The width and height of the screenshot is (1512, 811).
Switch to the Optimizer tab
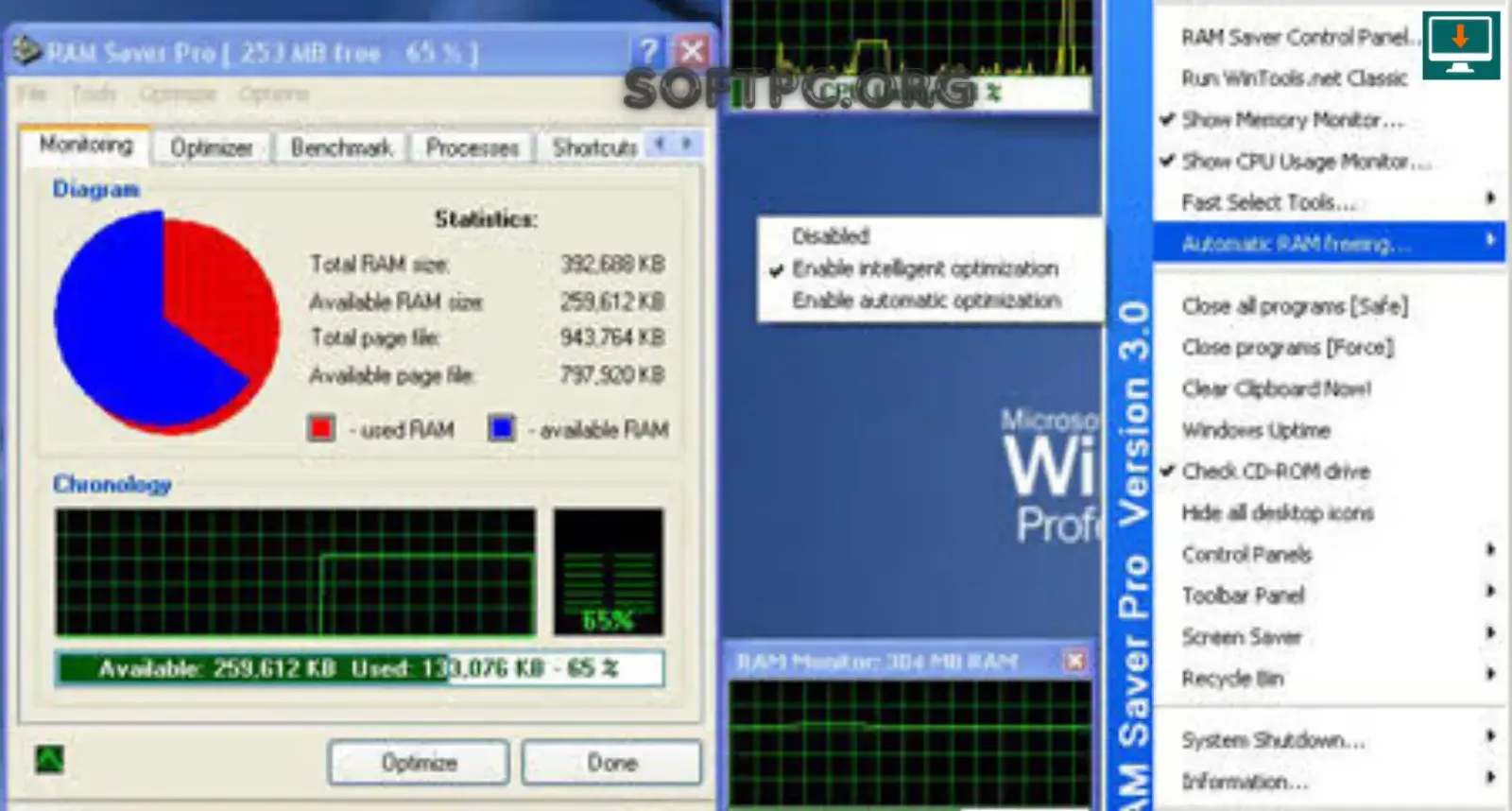coord(212,147)
